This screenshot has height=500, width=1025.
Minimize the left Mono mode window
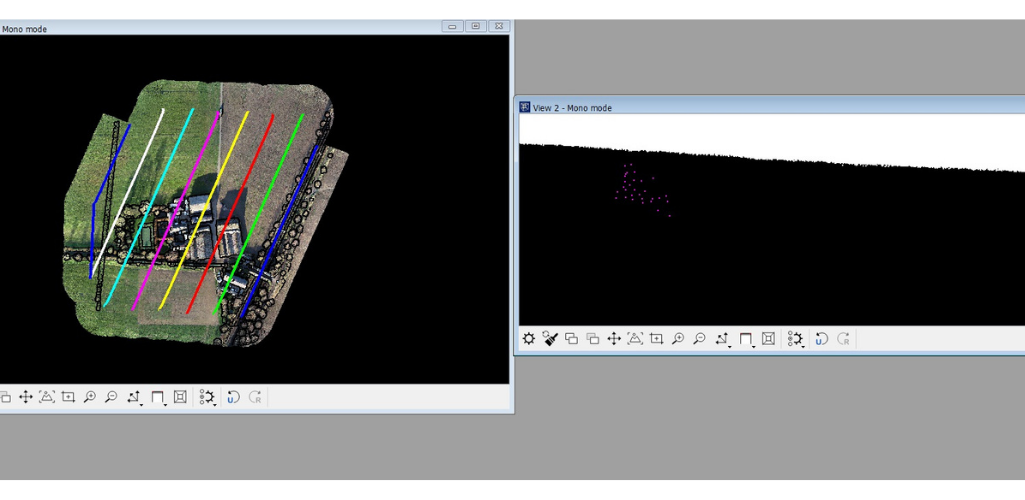(452, 26)
